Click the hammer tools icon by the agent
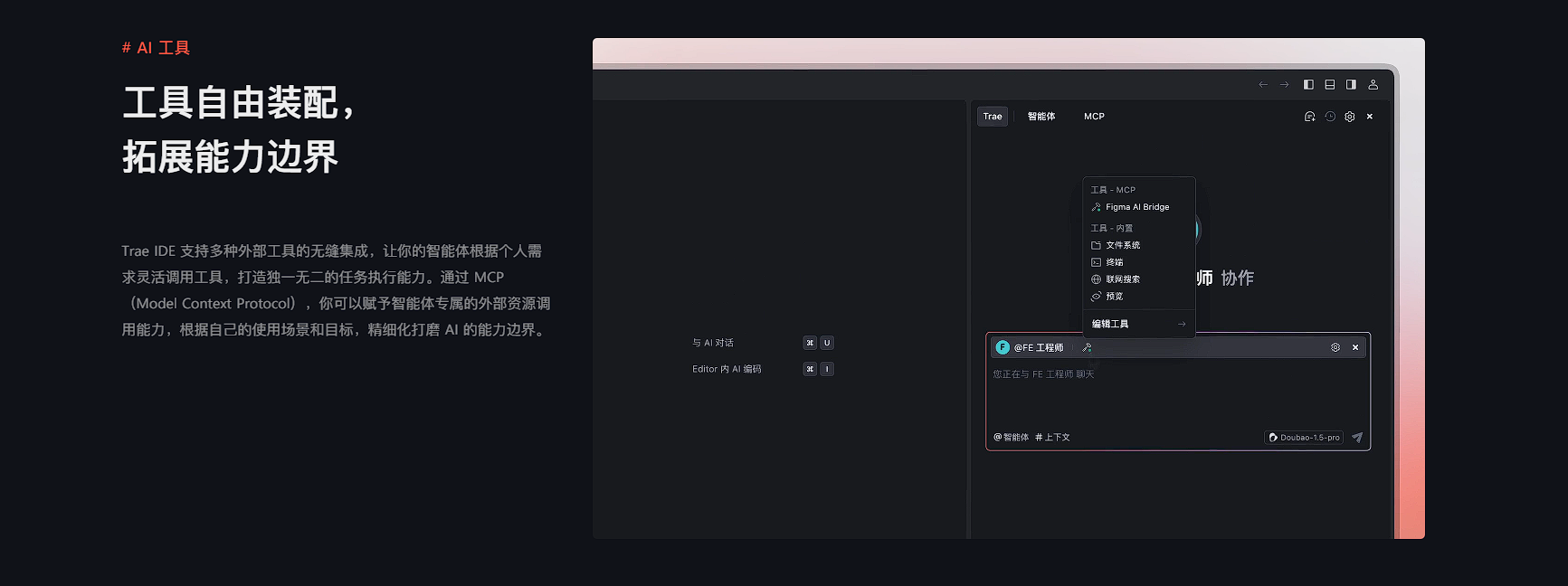 coord(1087,348)
